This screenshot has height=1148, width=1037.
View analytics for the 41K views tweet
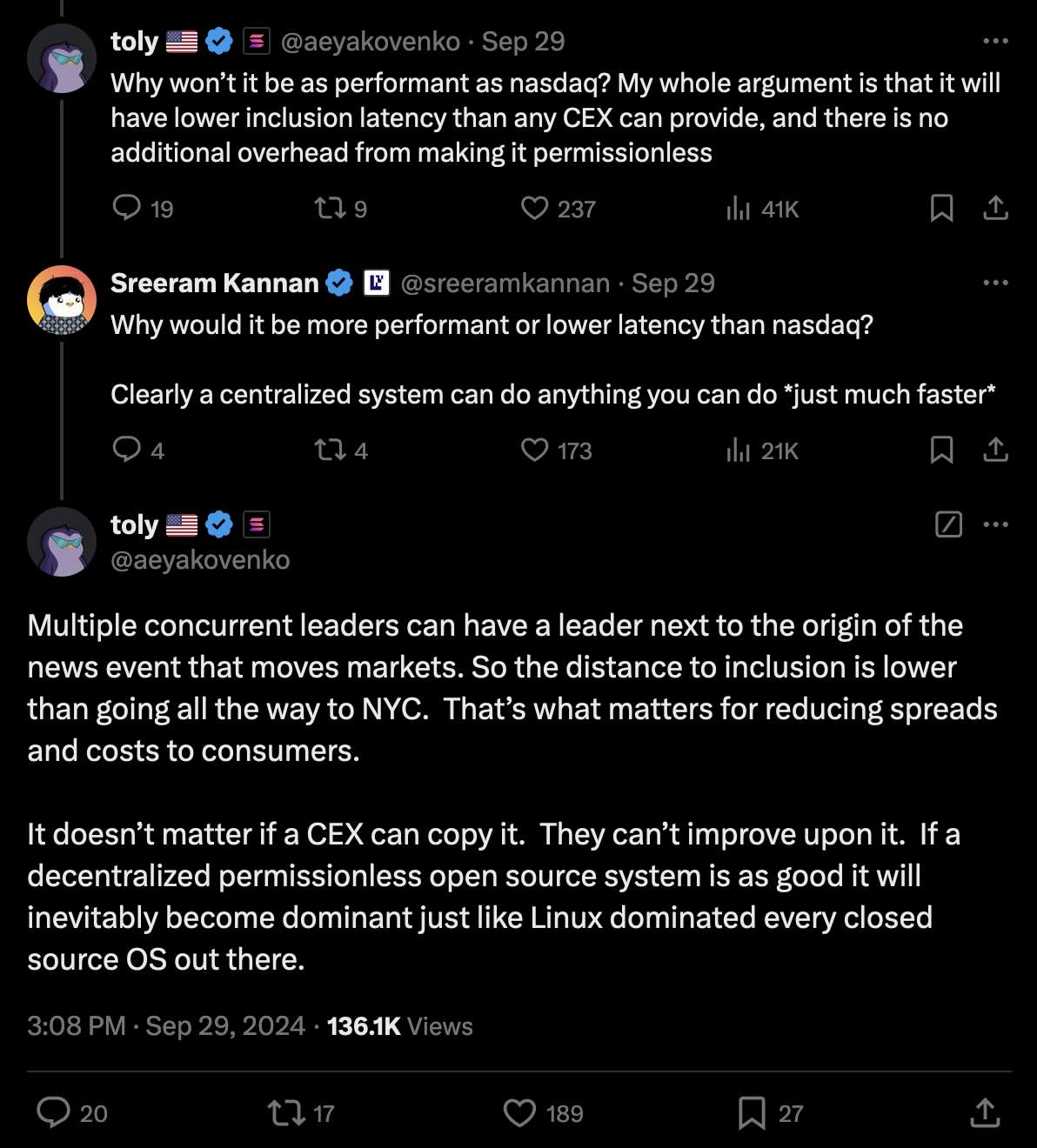pos(738,208)
